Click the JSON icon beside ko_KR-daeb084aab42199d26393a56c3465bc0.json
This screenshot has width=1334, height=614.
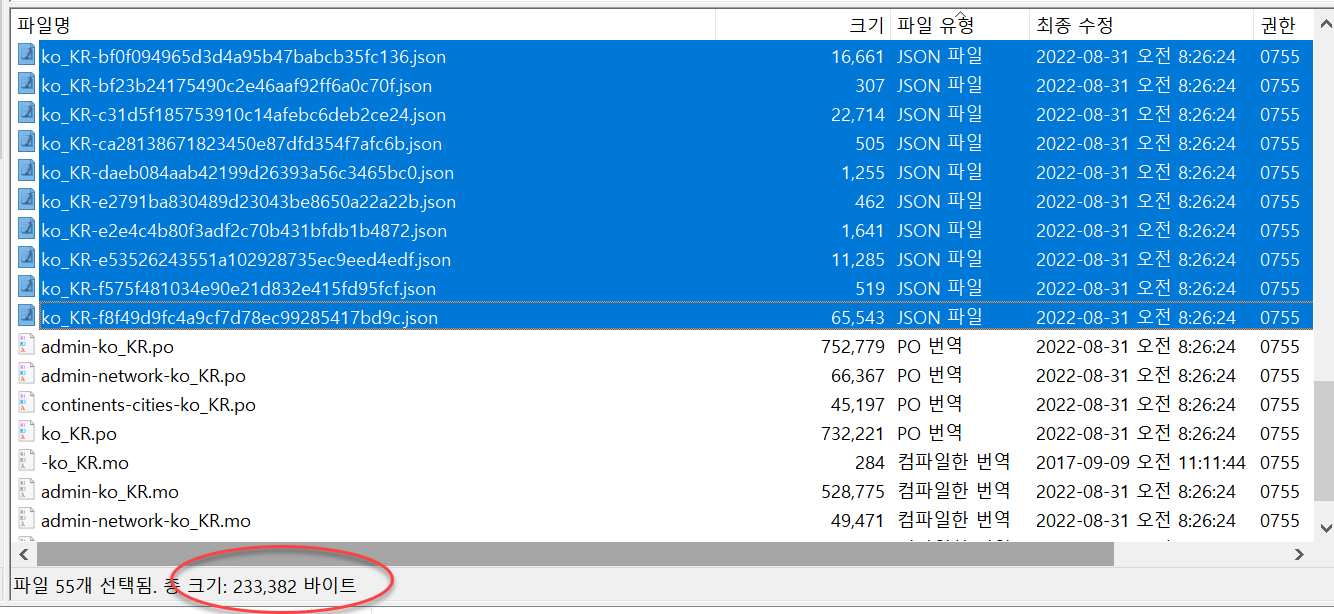point(27,172)
